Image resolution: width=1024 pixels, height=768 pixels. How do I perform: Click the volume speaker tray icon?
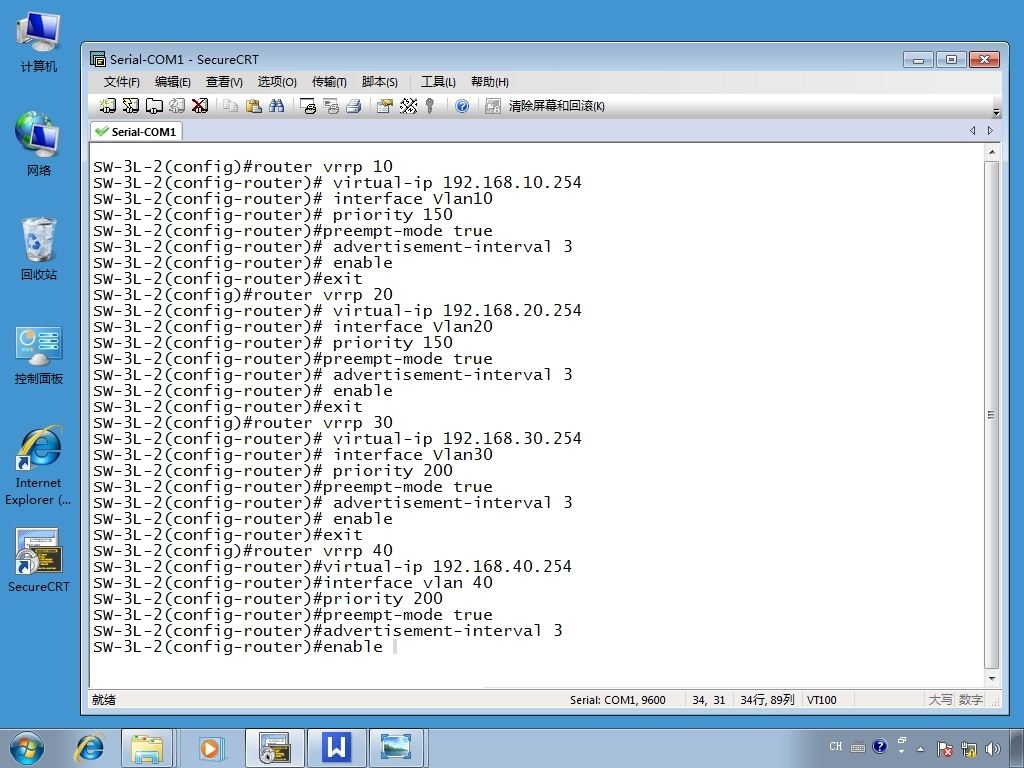coord(993,749)
